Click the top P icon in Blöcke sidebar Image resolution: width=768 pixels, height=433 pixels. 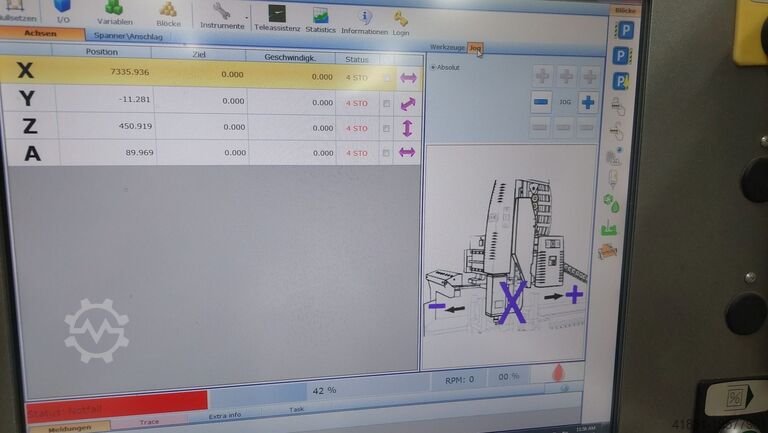(623, 31)
